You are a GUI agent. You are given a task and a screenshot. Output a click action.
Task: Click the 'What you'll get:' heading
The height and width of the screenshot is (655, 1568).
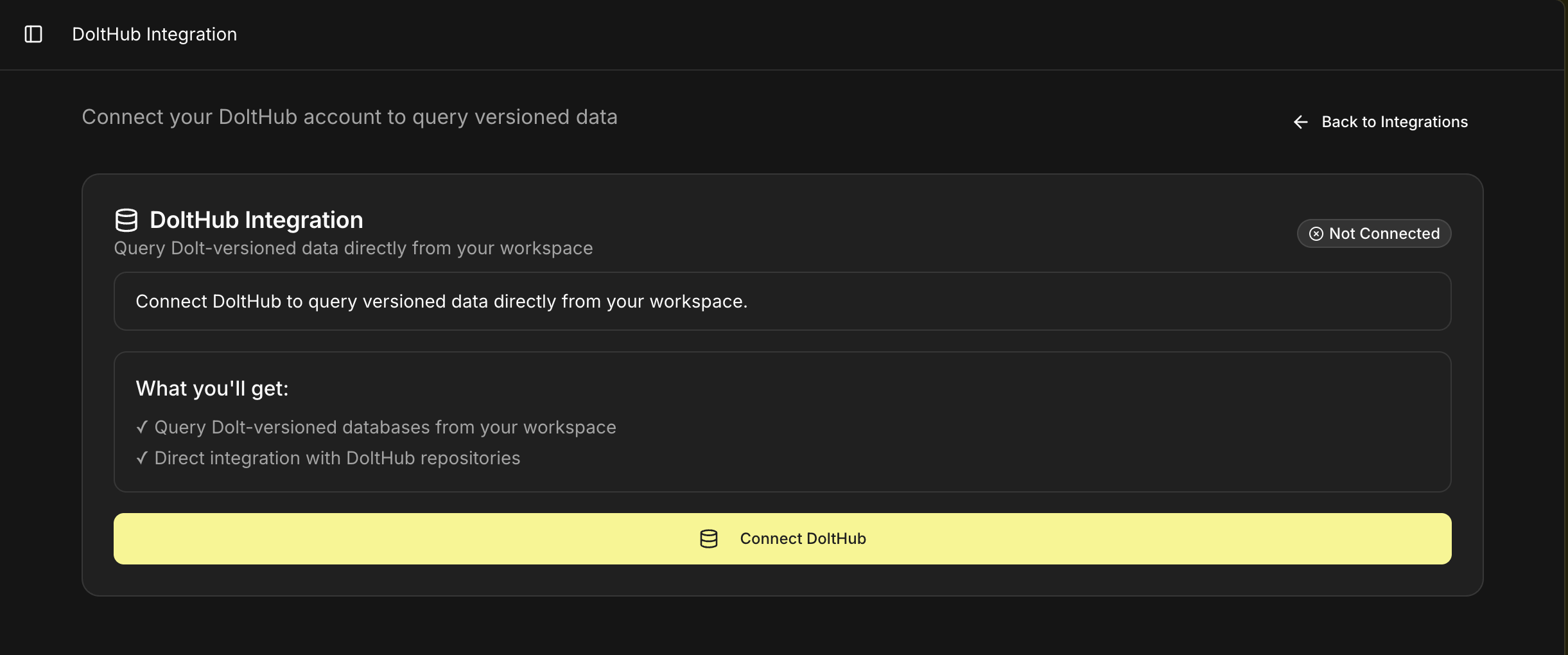pos(212,389)
